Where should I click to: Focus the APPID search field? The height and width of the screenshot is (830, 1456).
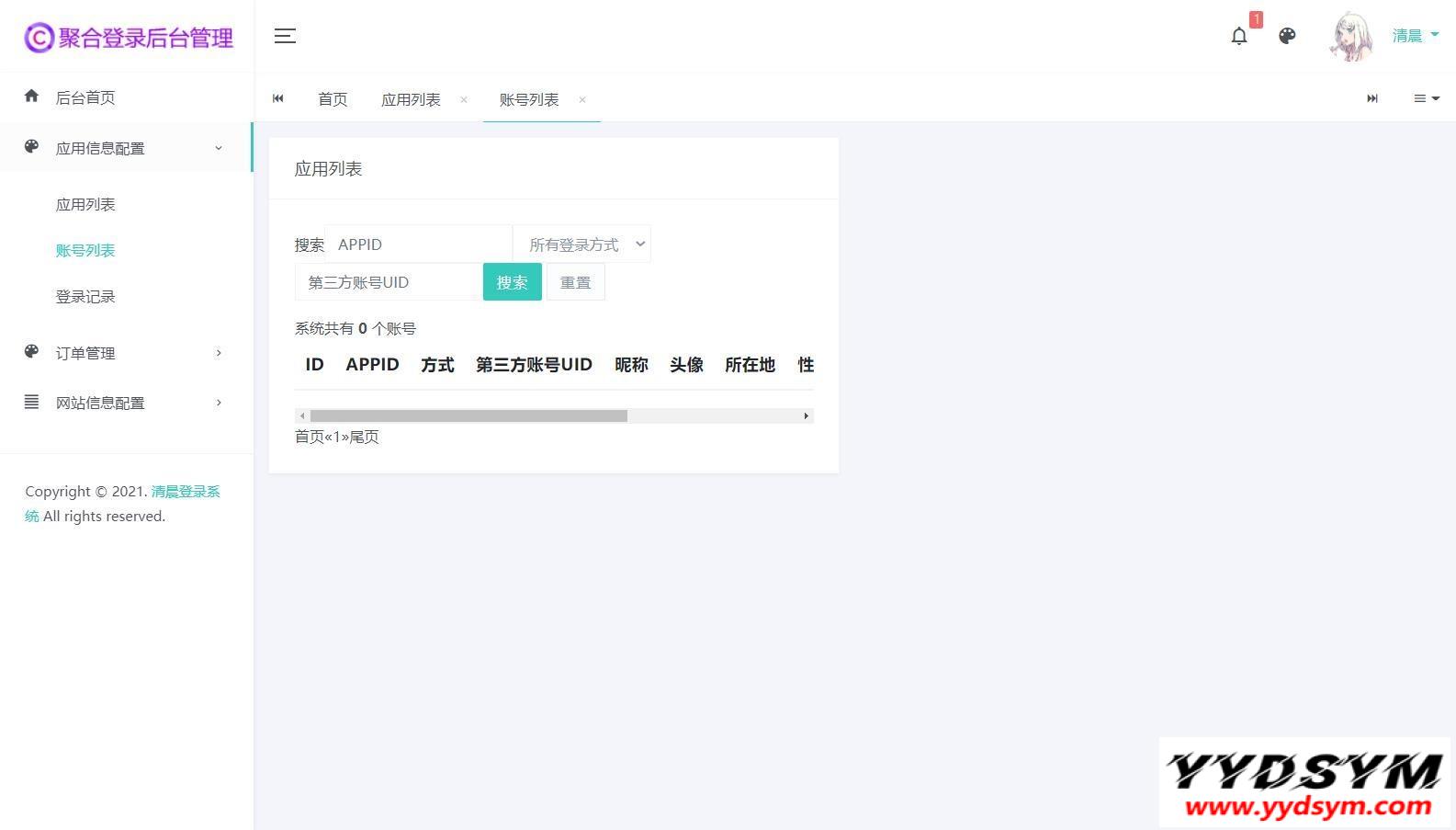[419, 244]
